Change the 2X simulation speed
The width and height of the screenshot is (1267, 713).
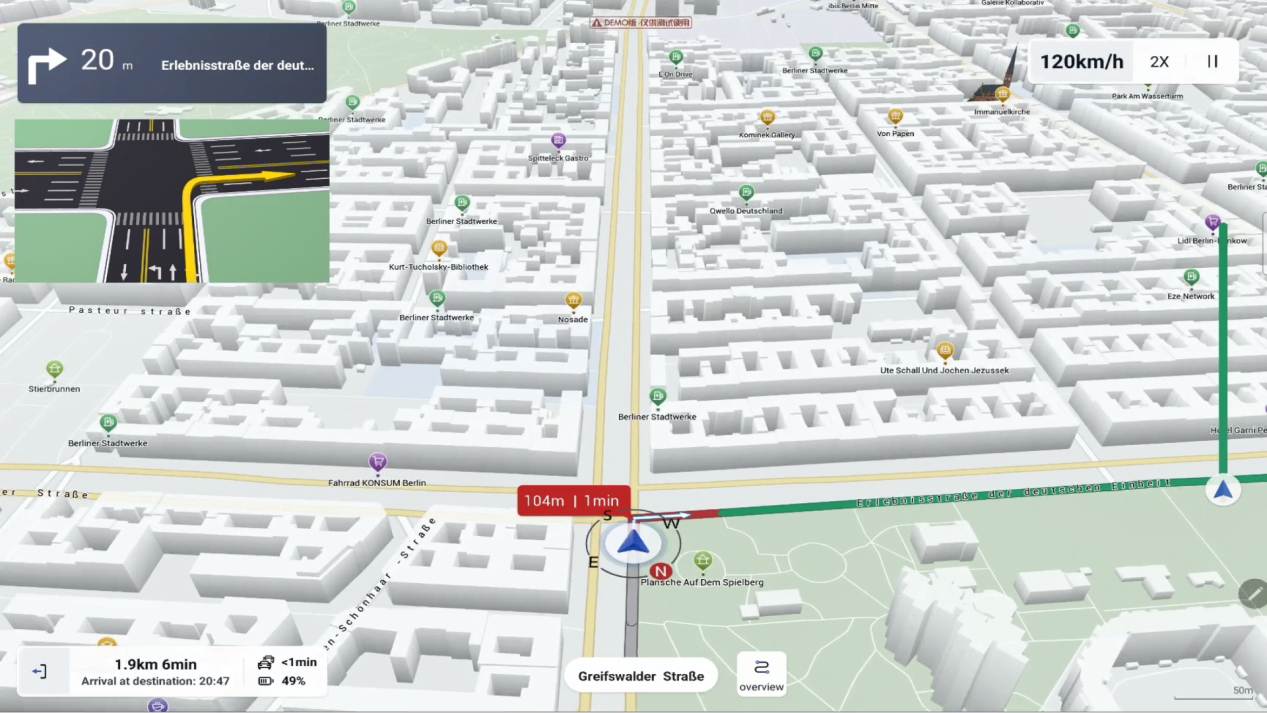pyautogui.click(x=1159, y=62)
